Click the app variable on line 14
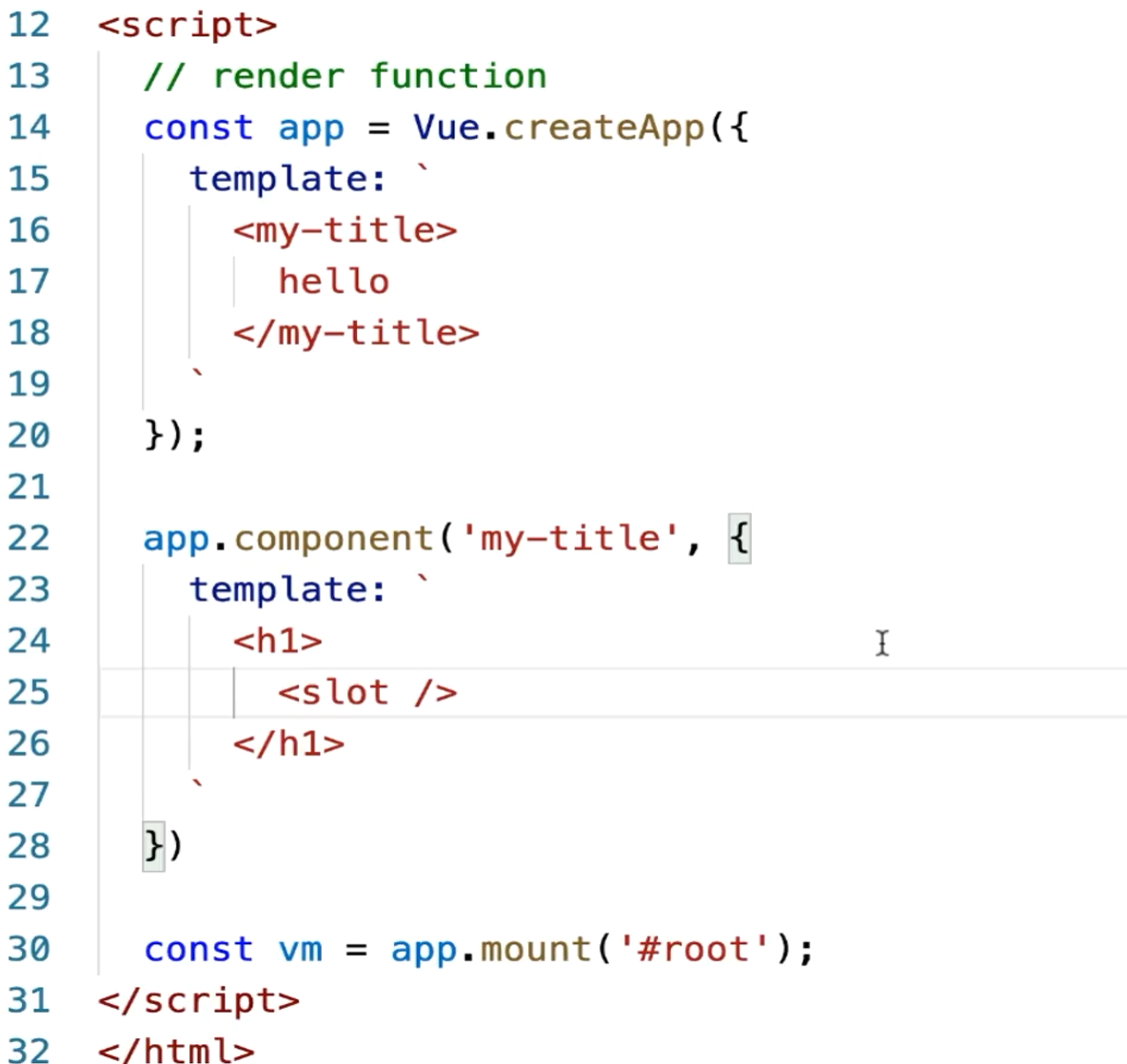The width and height of the screenshot is (1127, 1064). pyautogui.click(x=311, y=130)
